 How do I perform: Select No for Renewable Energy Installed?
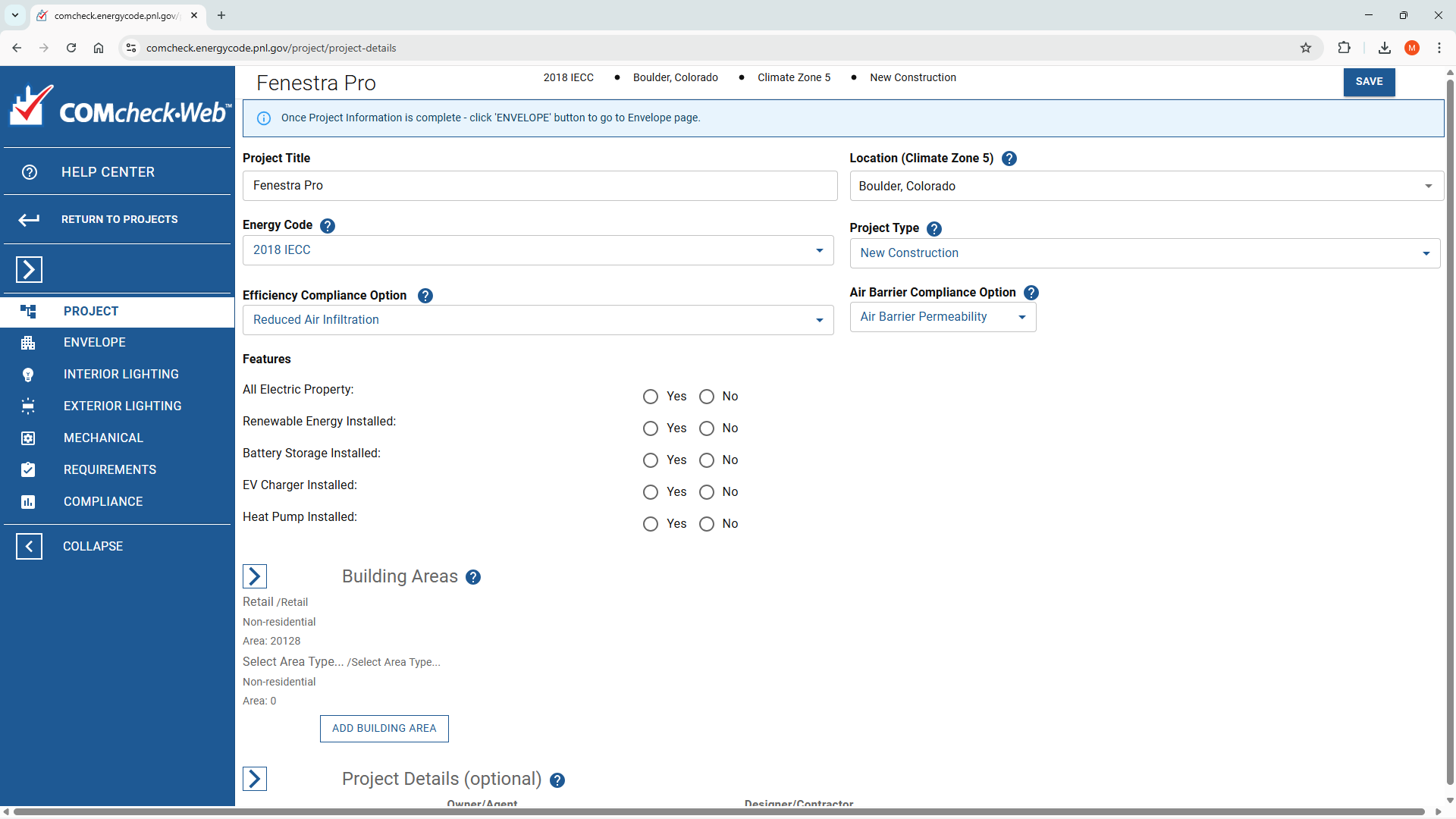click(707, 428)
